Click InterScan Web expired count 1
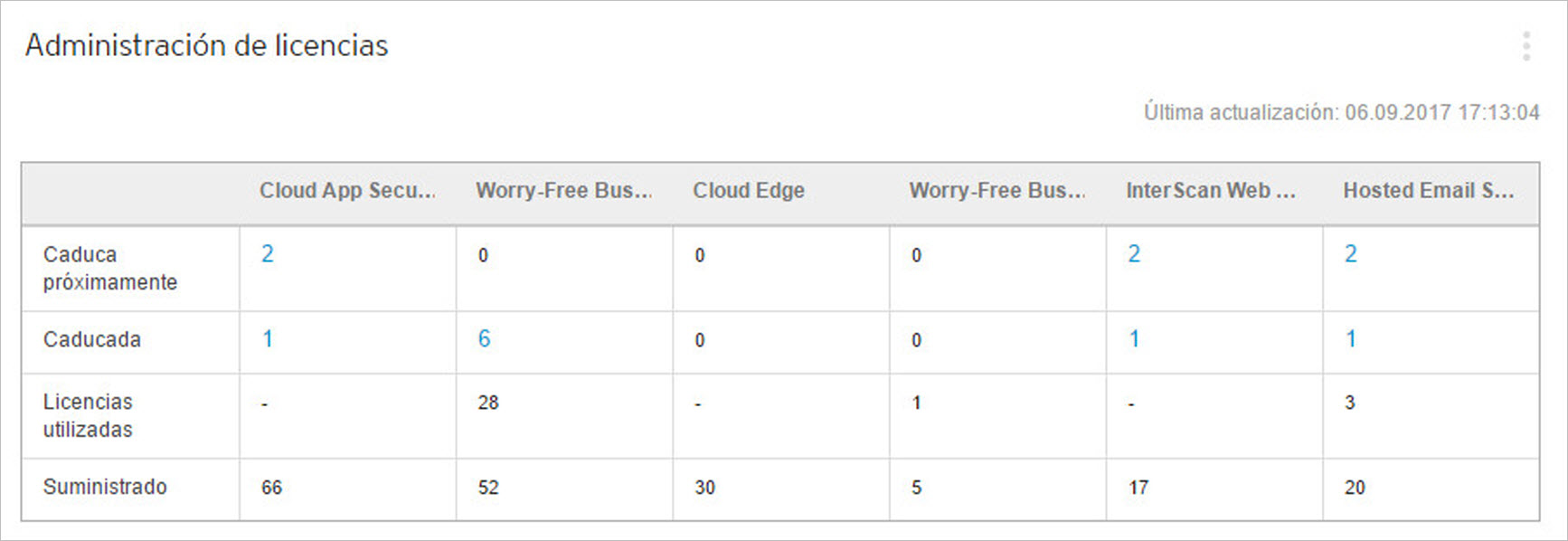Viewport: 1568px width, 541px height. click(1134, 339)
